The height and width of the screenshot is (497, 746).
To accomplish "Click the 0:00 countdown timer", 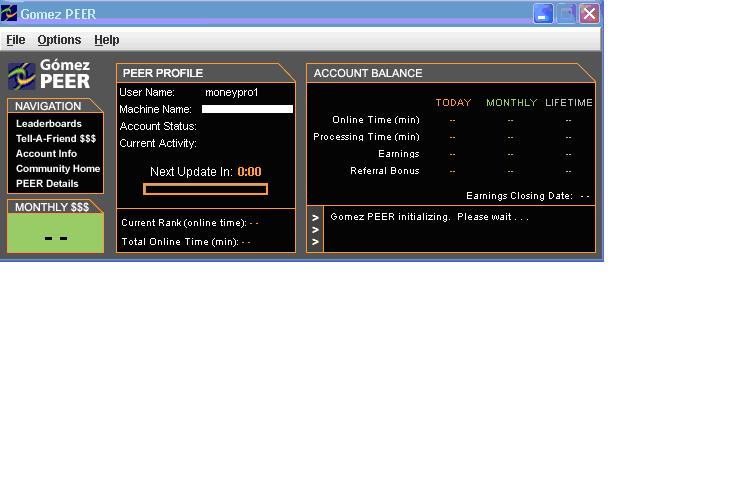I will click(249, 172).
